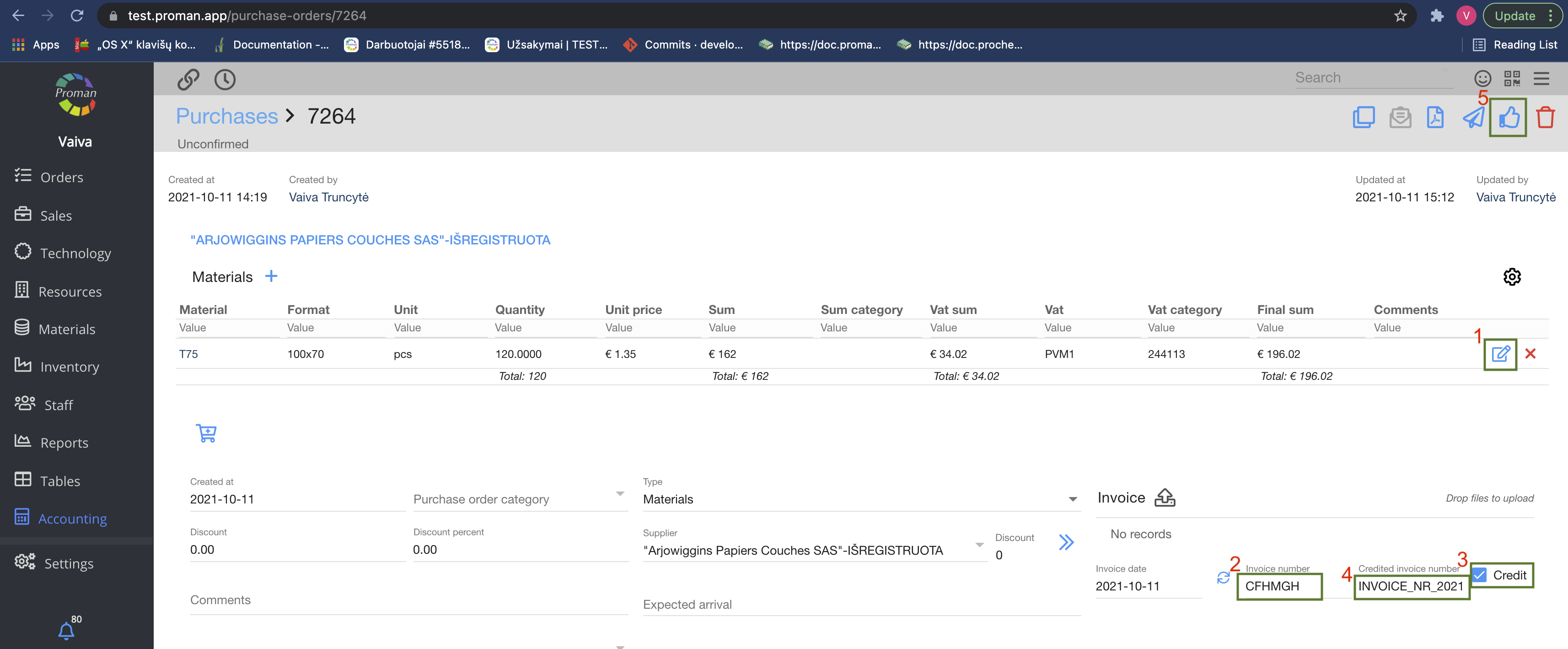This screenshot has height=649, width=1568.
Task: Uncheck the Credit checkbox
Action: pyautogui.click(x=1480, y=575)
